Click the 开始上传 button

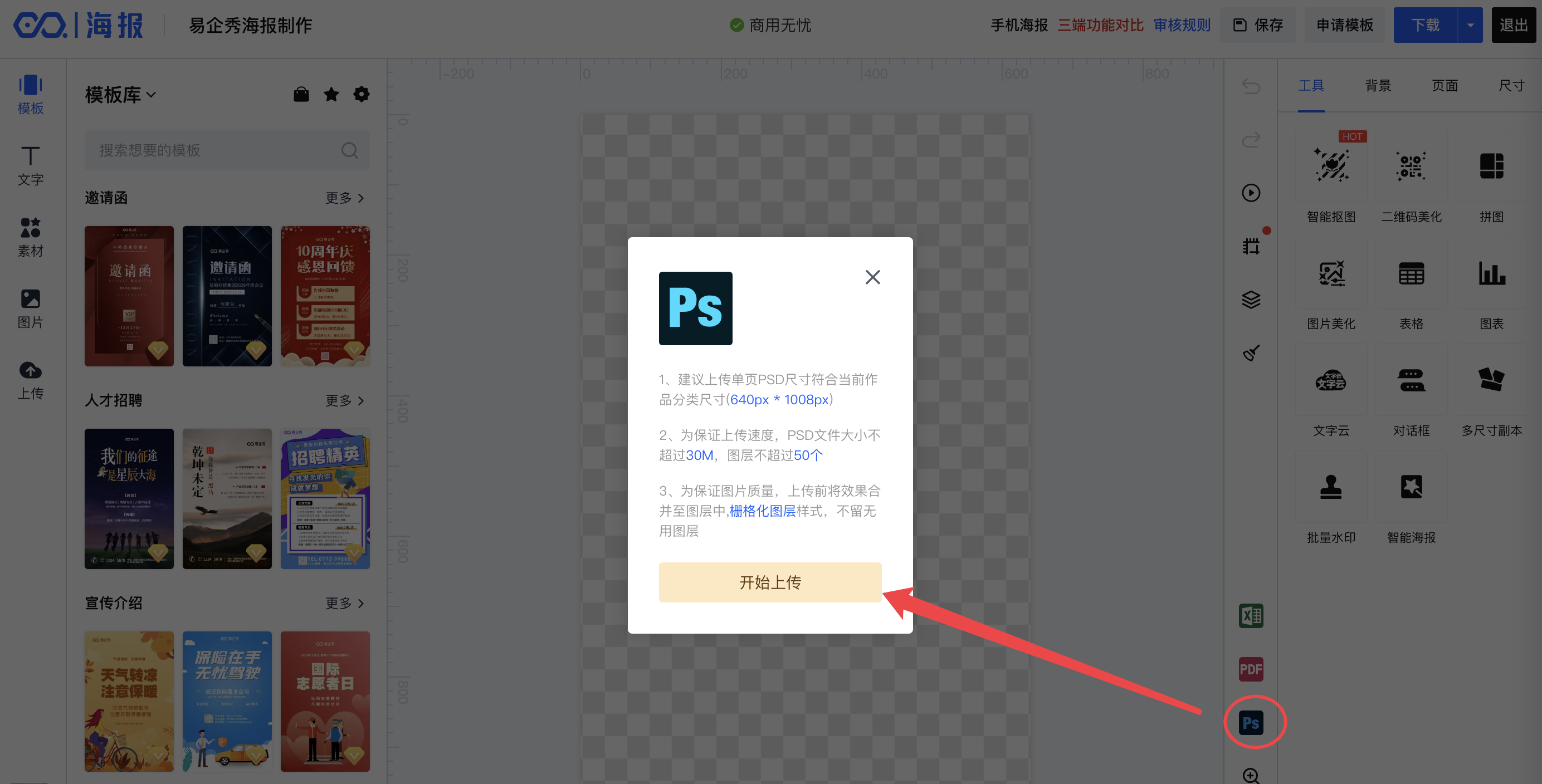770,582
